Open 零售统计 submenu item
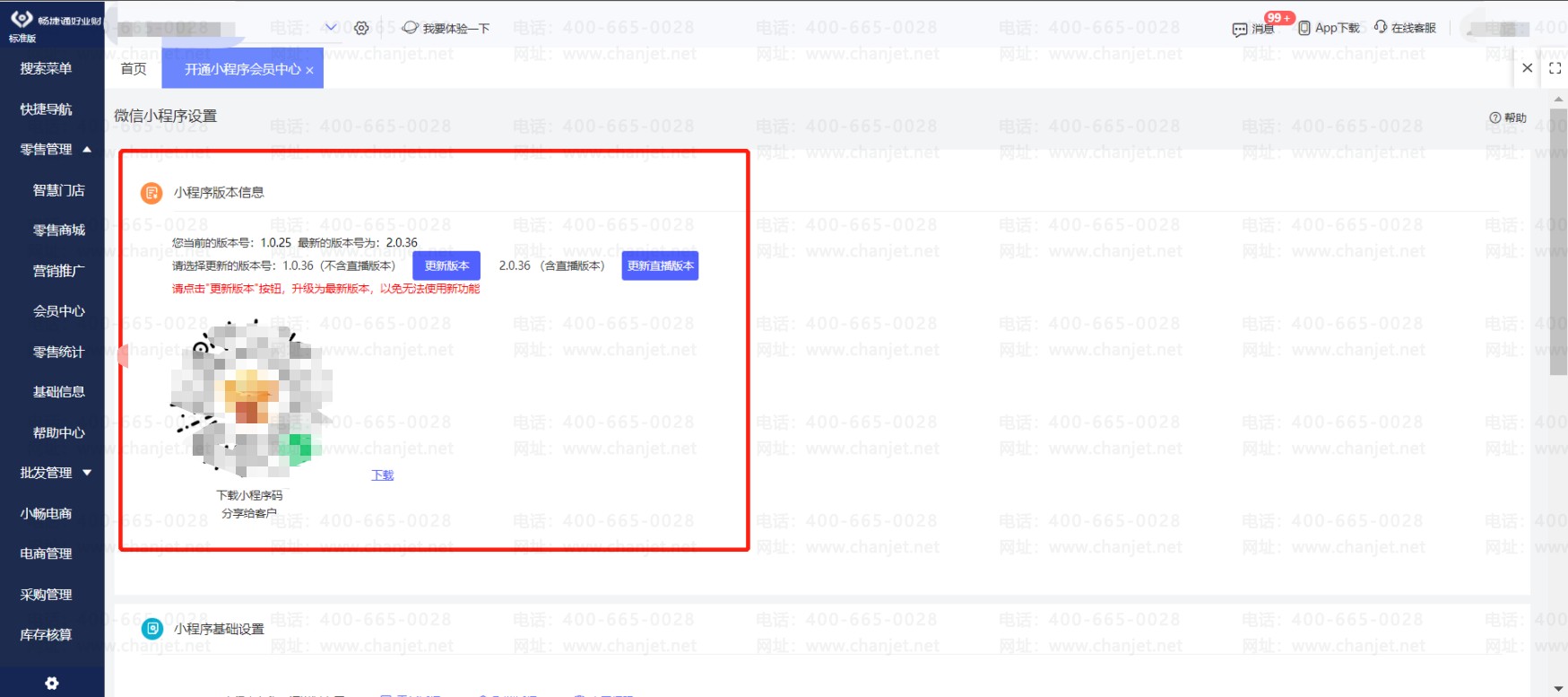 pyautogui.click(x=59, y=353)
